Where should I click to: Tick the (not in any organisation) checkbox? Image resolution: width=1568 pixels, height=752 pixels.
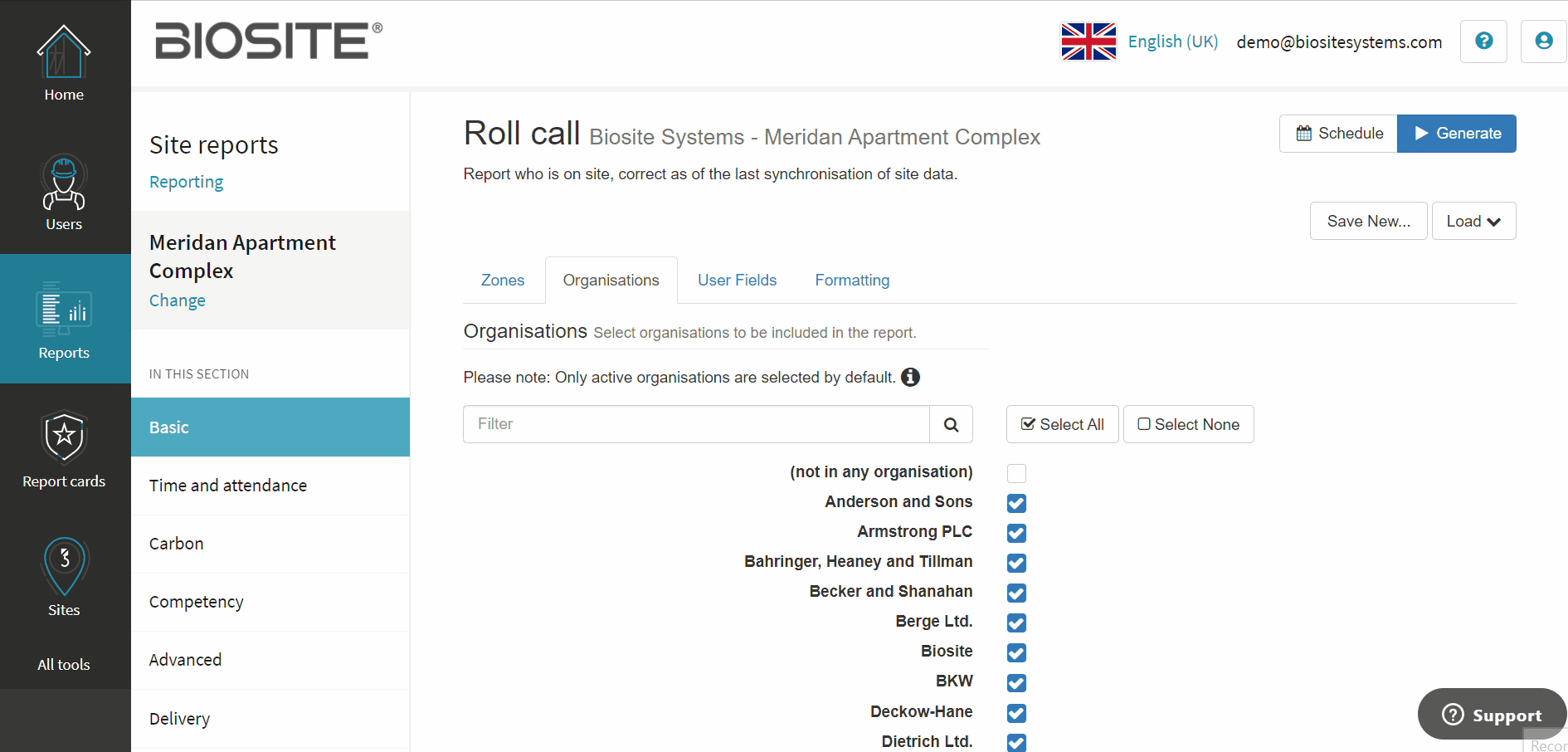click(x=1015, y=473)
